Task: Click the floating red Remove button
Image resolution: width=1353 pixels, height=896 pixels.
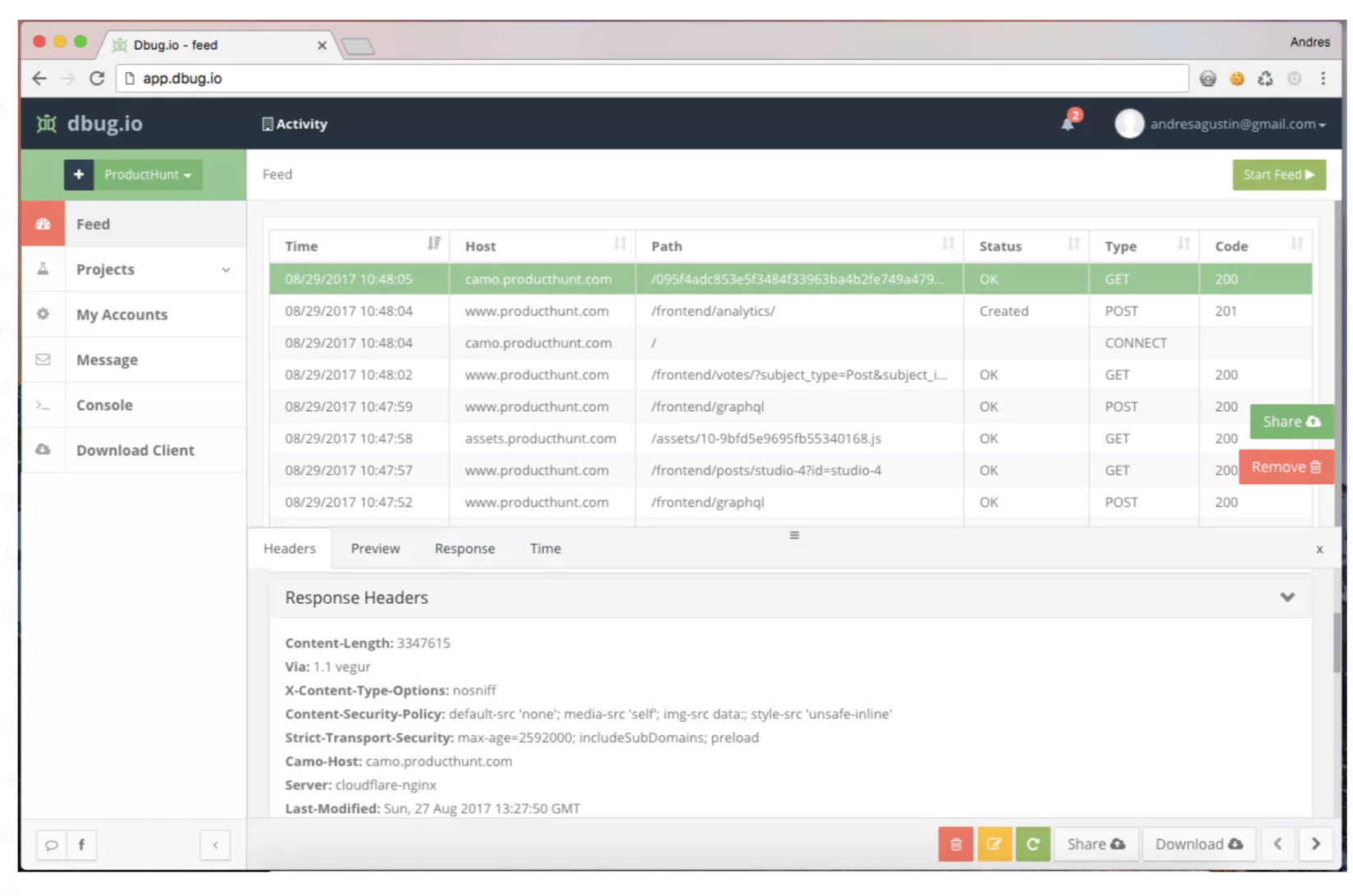Action: pos(1286,467)
